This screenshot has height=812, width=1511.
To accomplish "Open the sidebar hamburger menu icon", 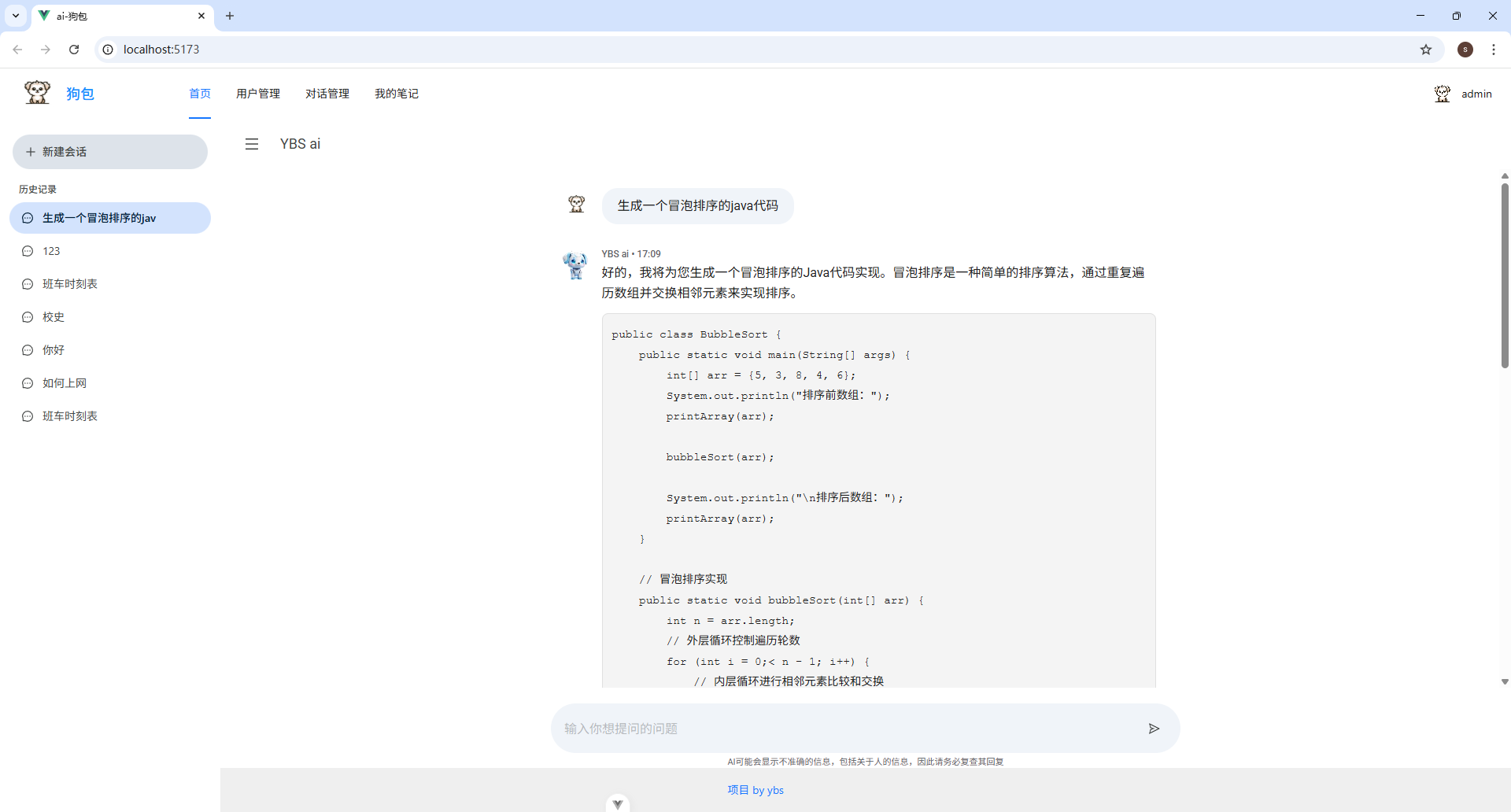I will [252, 144].
